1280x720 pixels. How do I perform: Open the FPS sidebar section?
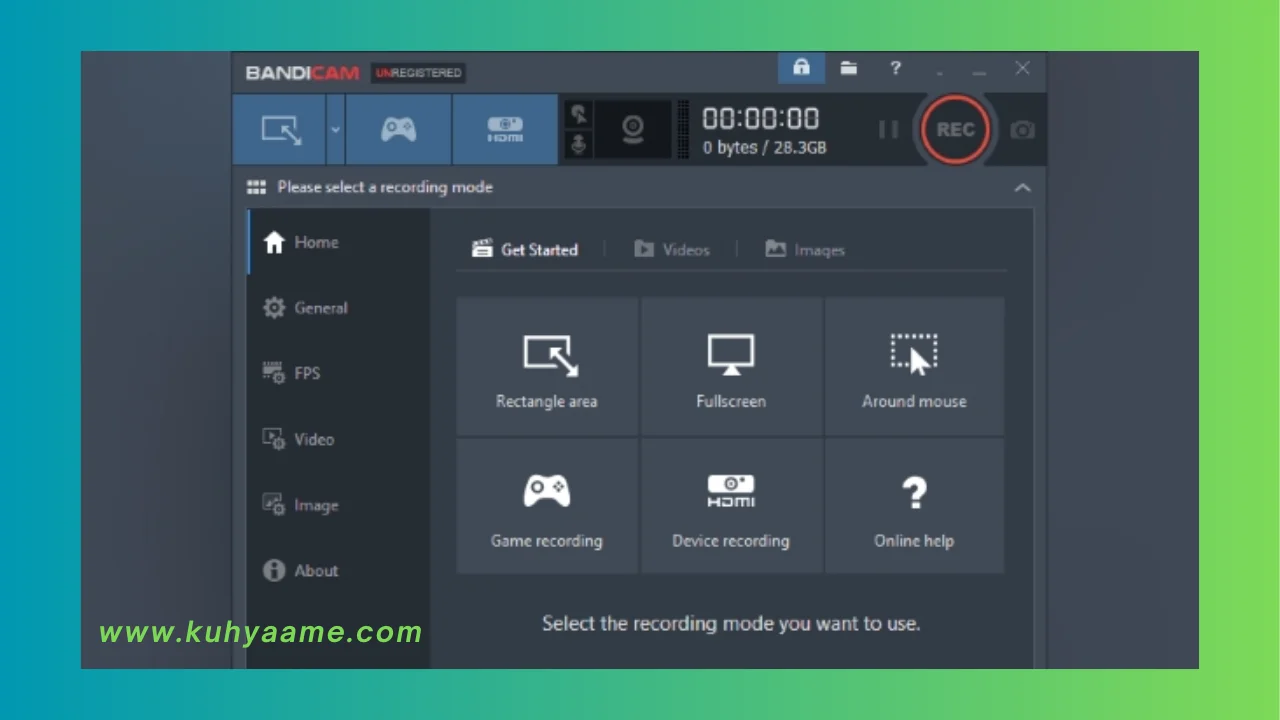pyautogui.click(x=339, y=373)
